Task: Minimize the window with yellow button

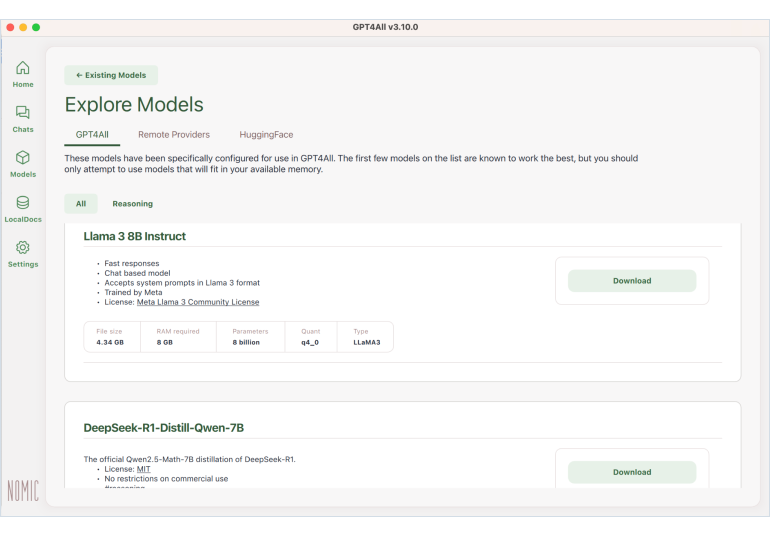Action: click(23, 27)
